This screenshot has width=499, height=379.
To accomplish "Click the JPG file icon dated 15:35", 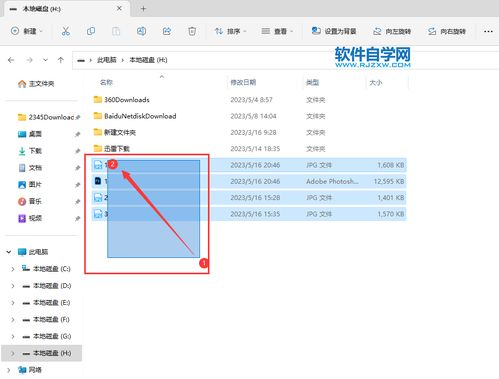I will pos(98,214).
